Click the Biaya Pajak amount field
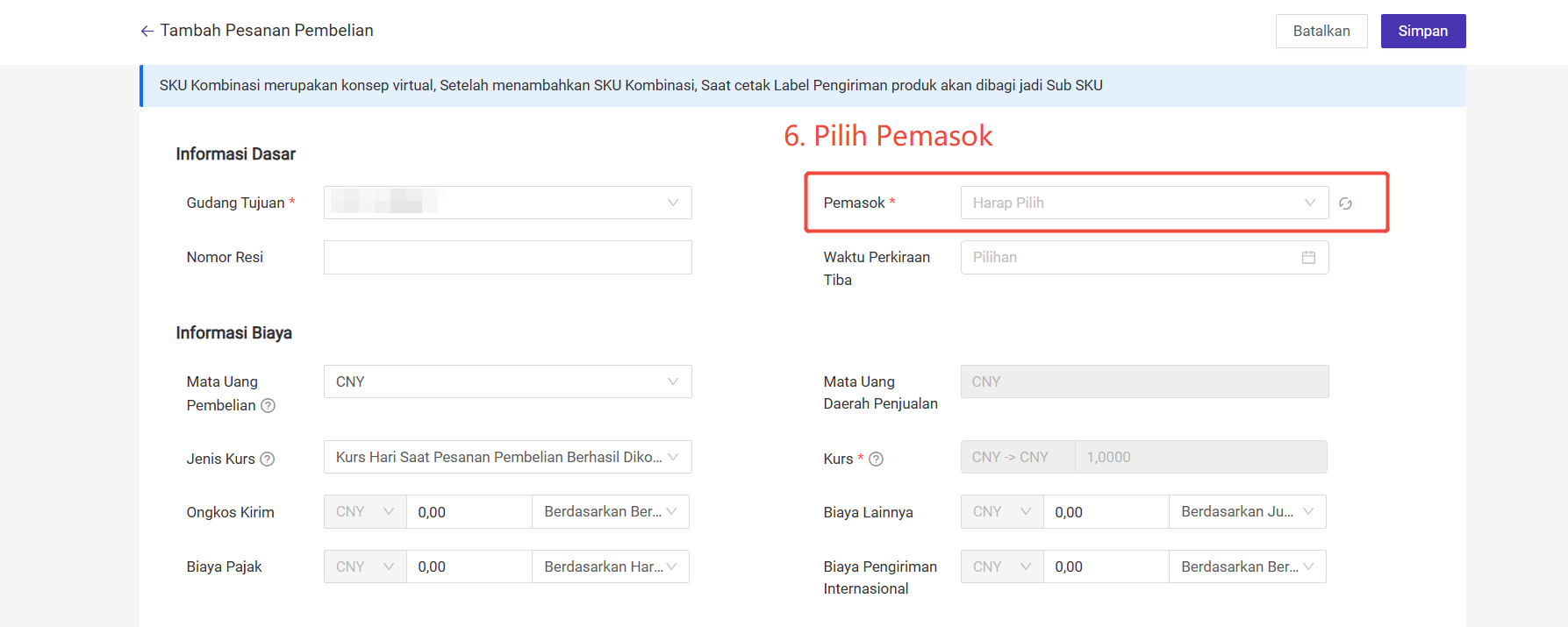This screenshot has height=627, width=1568. pyautogui.click(x=469, y=566)
